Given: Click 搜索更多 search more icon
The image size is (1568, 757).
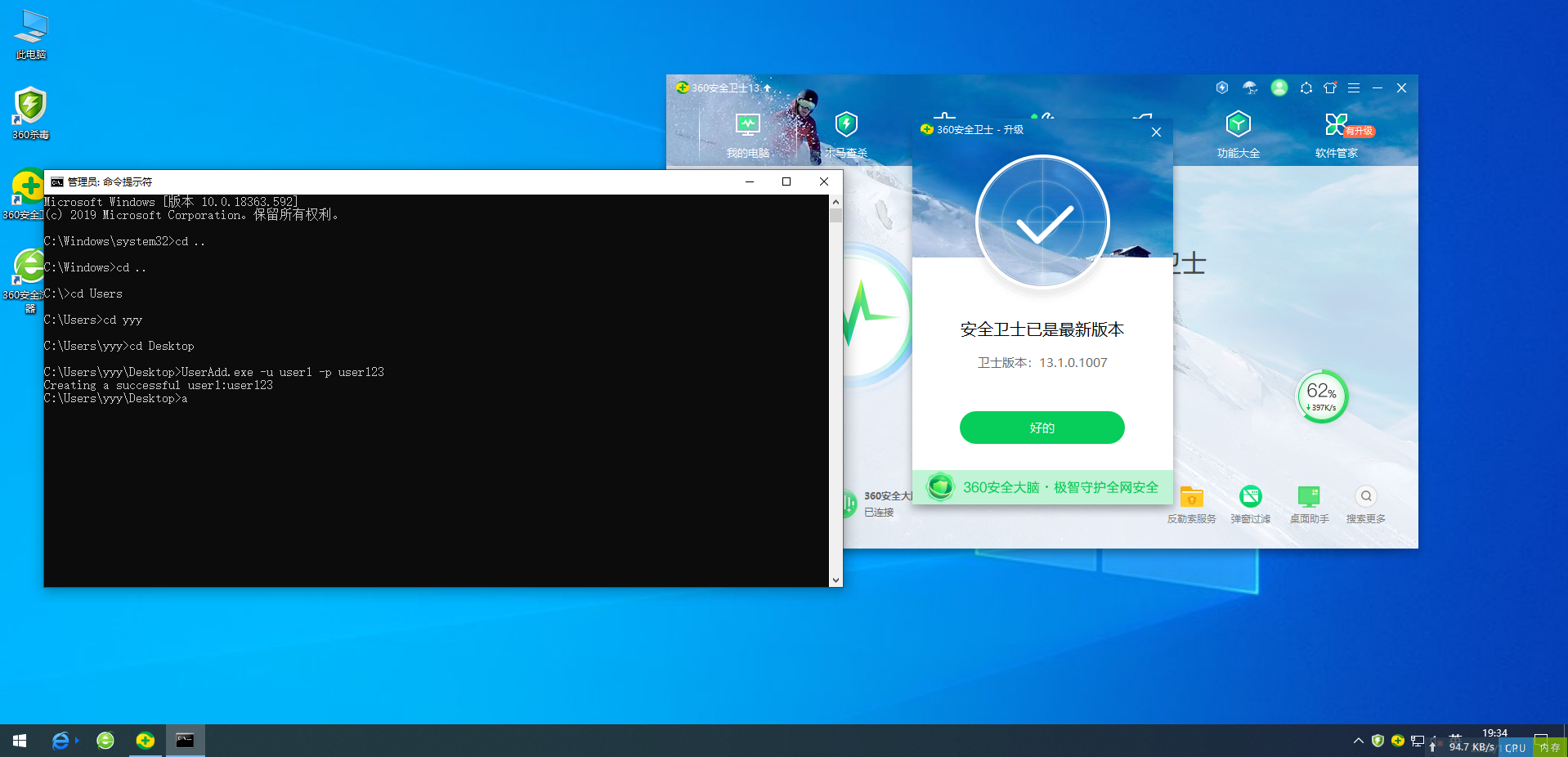Looking at the screenshot, I should pyautogui.click(x=1365, y=505).
